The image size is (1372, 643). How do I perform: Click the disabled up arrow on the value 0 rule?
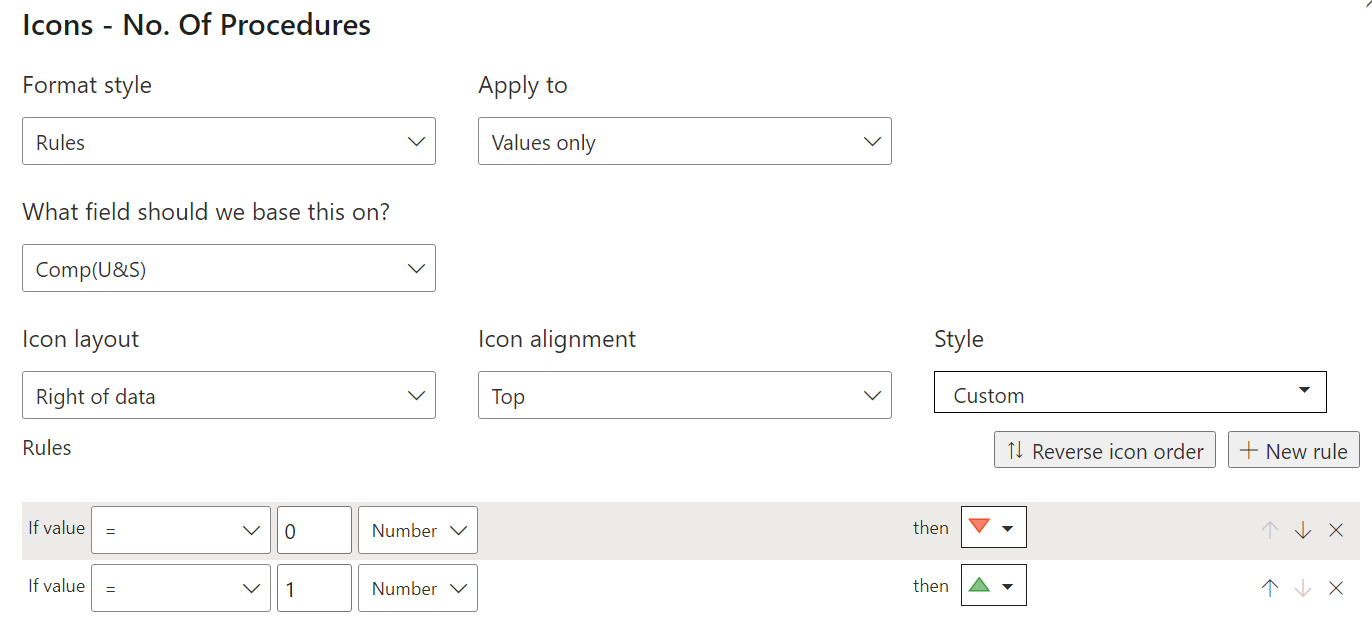pos(1270,530)
